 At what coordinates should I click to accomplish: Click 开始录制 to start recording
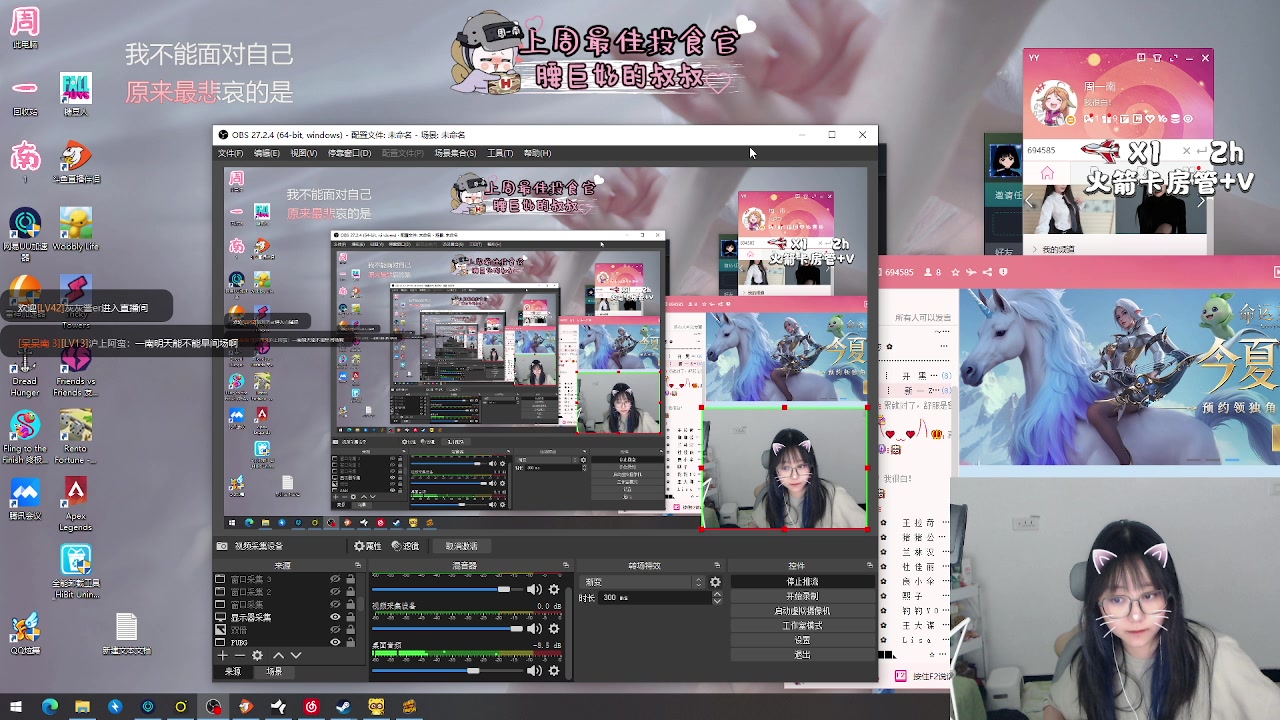point(802,596)
